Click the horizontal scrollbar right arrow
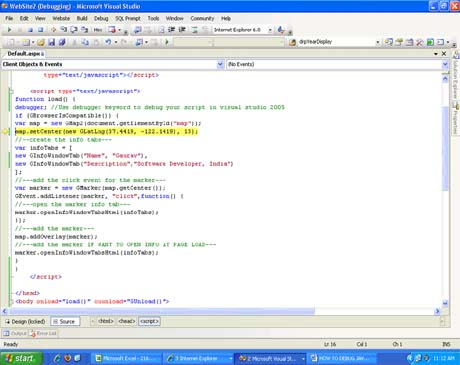 pos(437,311)
